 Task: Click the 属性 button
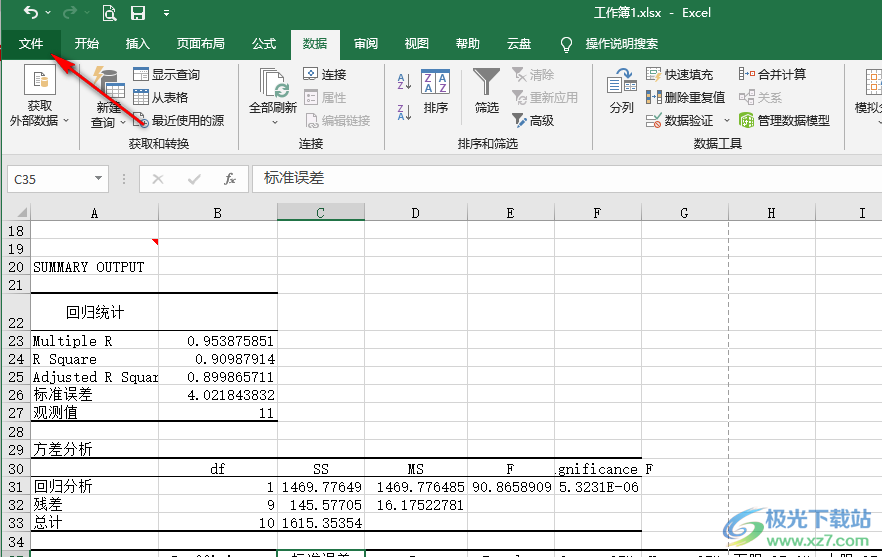(325, 97)
